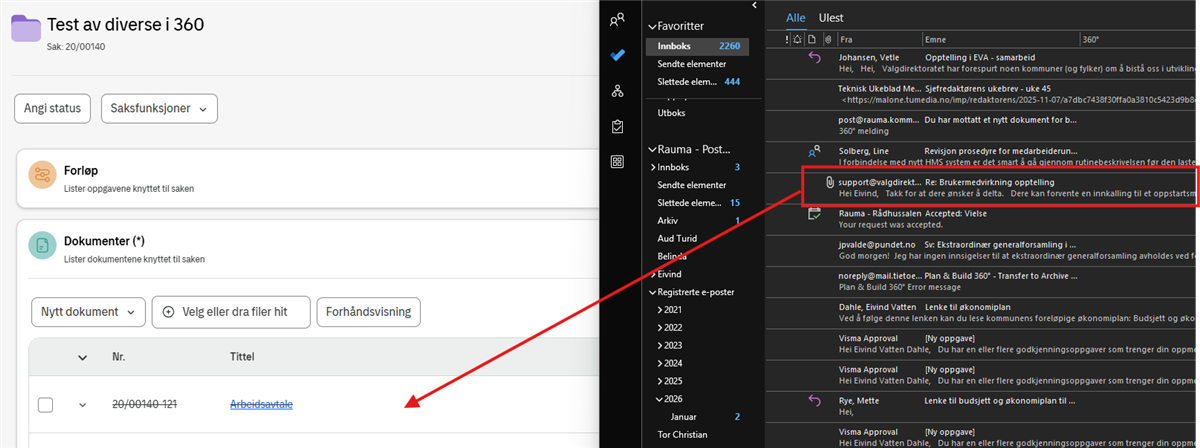Open the To Do checkmark icon
The width and height of the screenshot is (1200, 448).
(618, 55)
